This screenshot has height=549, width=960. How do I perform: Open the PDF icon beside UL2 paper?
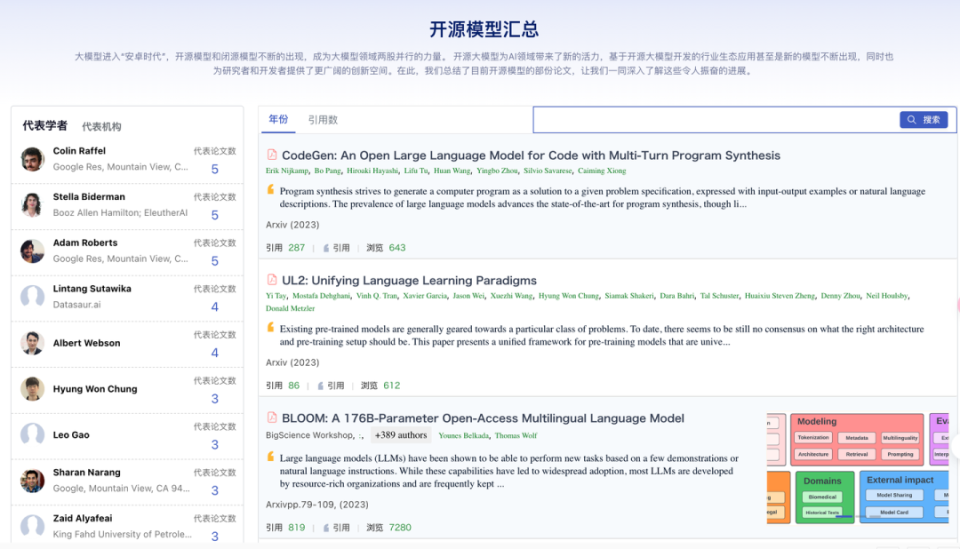click(272, 280)
